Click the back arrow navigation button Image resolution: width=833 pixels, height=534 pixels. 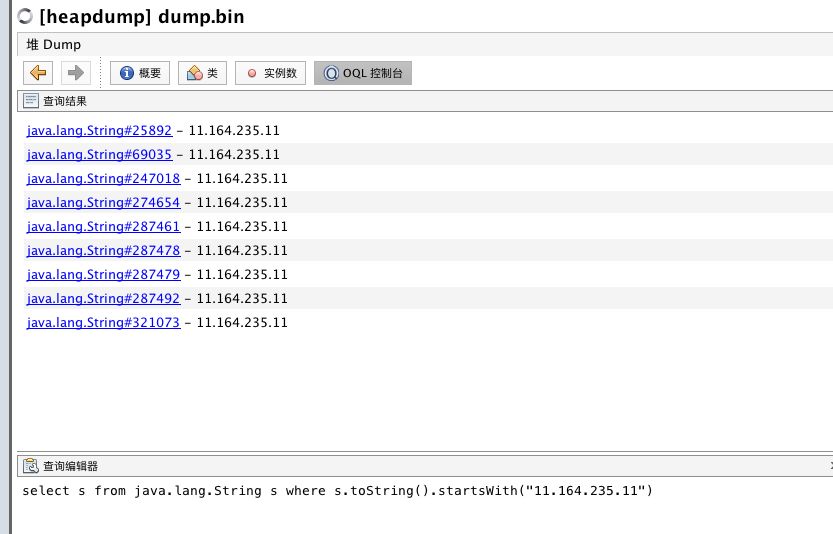pos(39,73)
